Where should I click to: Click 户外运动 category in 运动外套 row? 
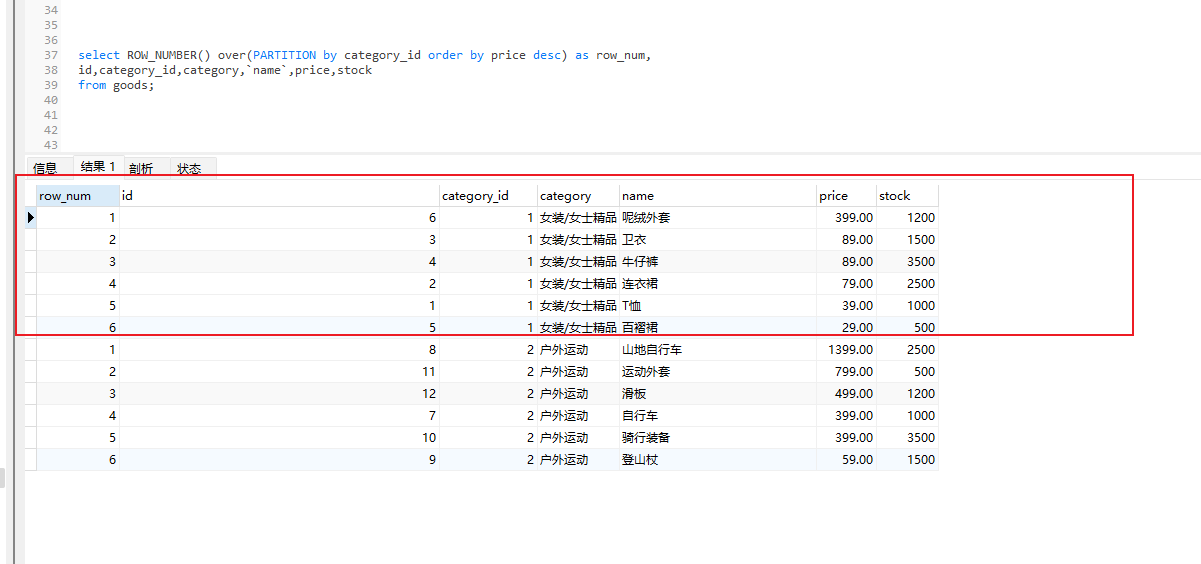[578, 372]
